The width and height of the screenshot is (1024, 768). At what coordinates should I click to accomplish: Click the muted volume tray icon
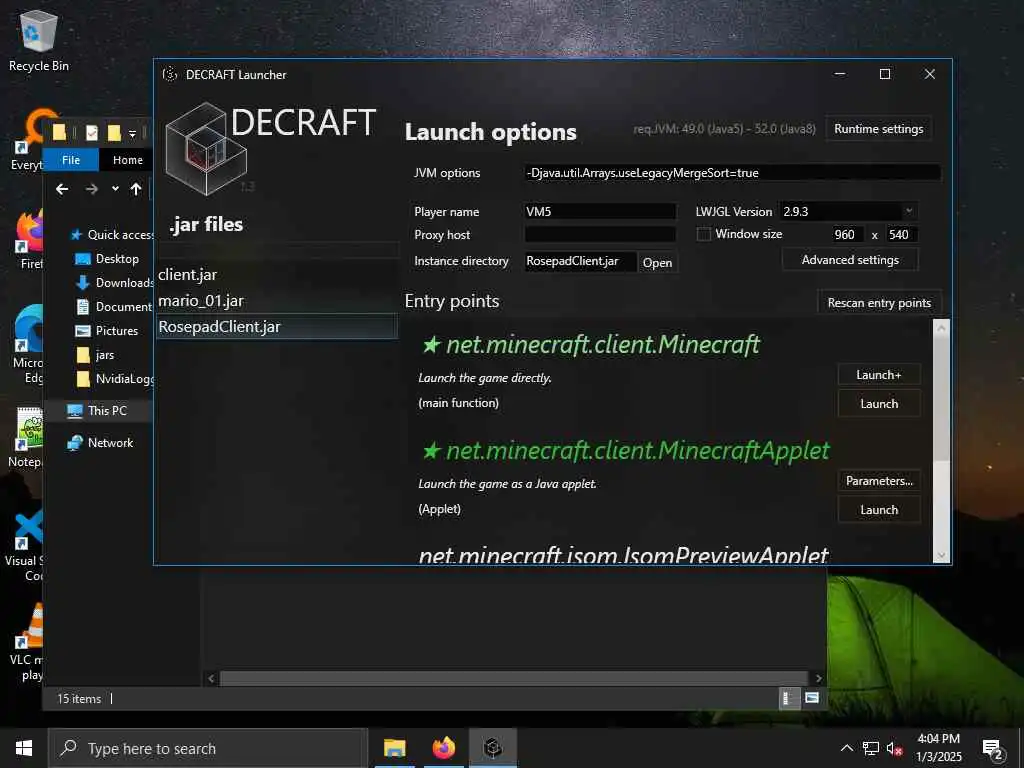(894, 748)
